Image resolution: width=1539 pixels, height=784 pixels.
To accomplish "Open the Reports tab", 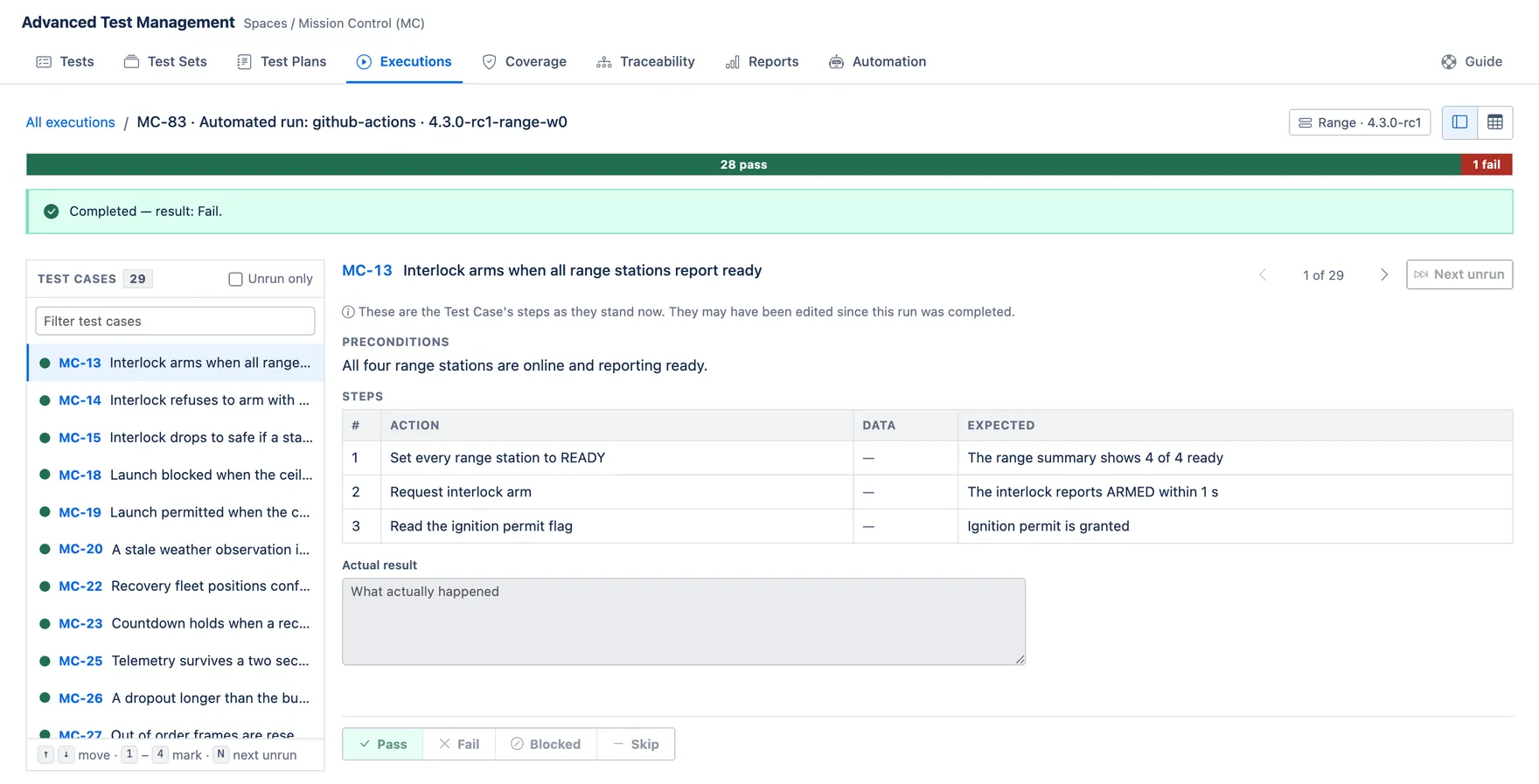I will (763, 62).
